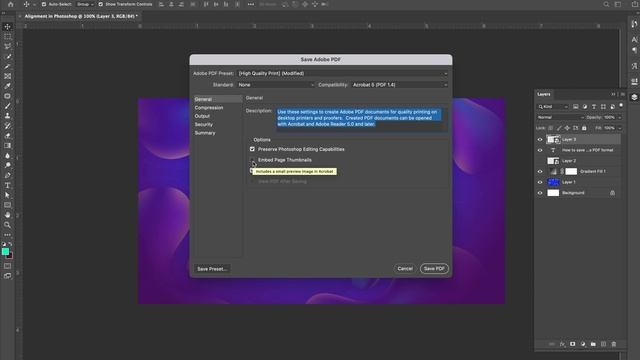Select the Move tool in toolbar
640x360 pixels.
click(7, 27)
